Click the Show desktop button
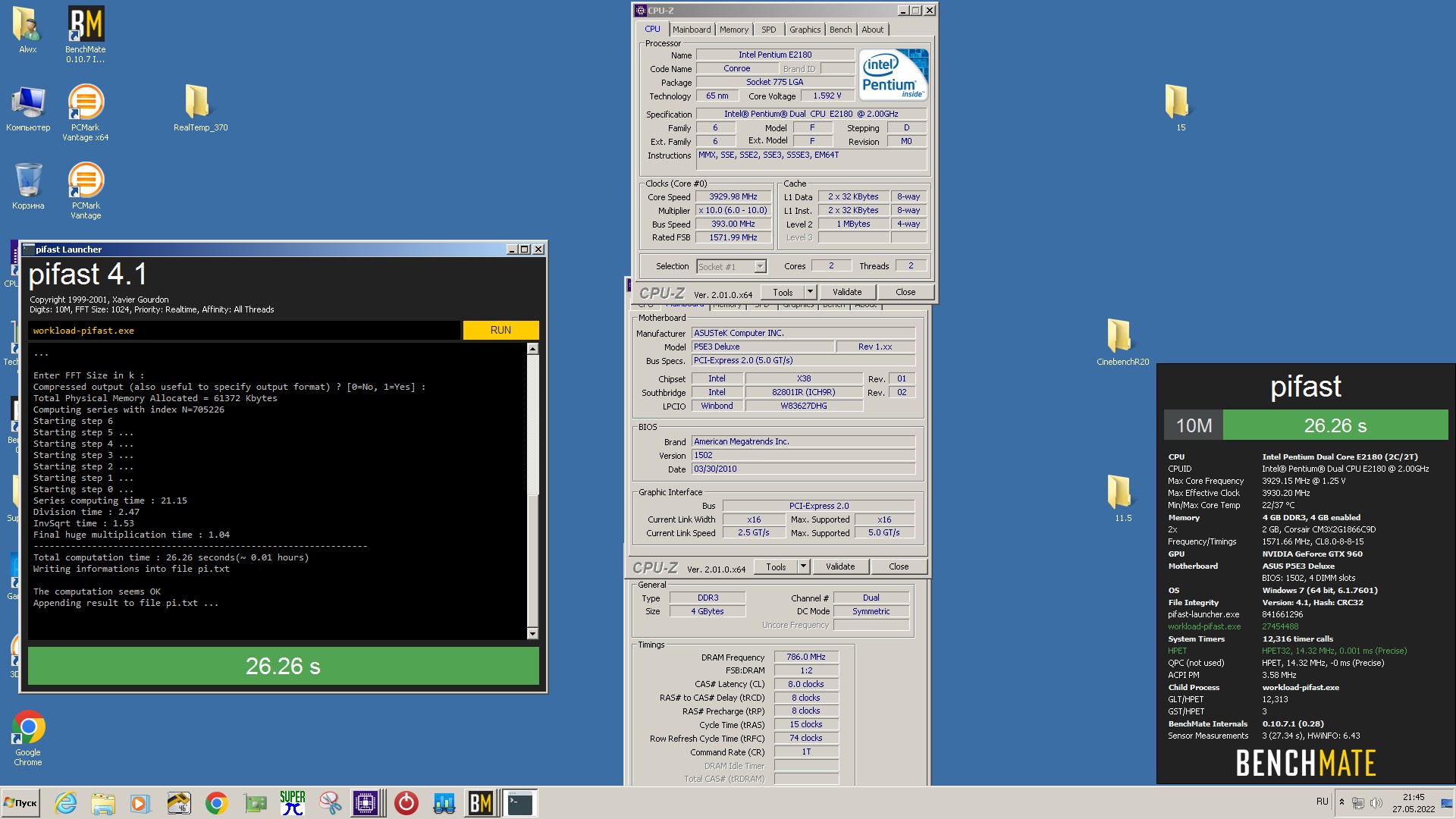This screenshot has width=1456, height=819. (x=1448, y=803)
